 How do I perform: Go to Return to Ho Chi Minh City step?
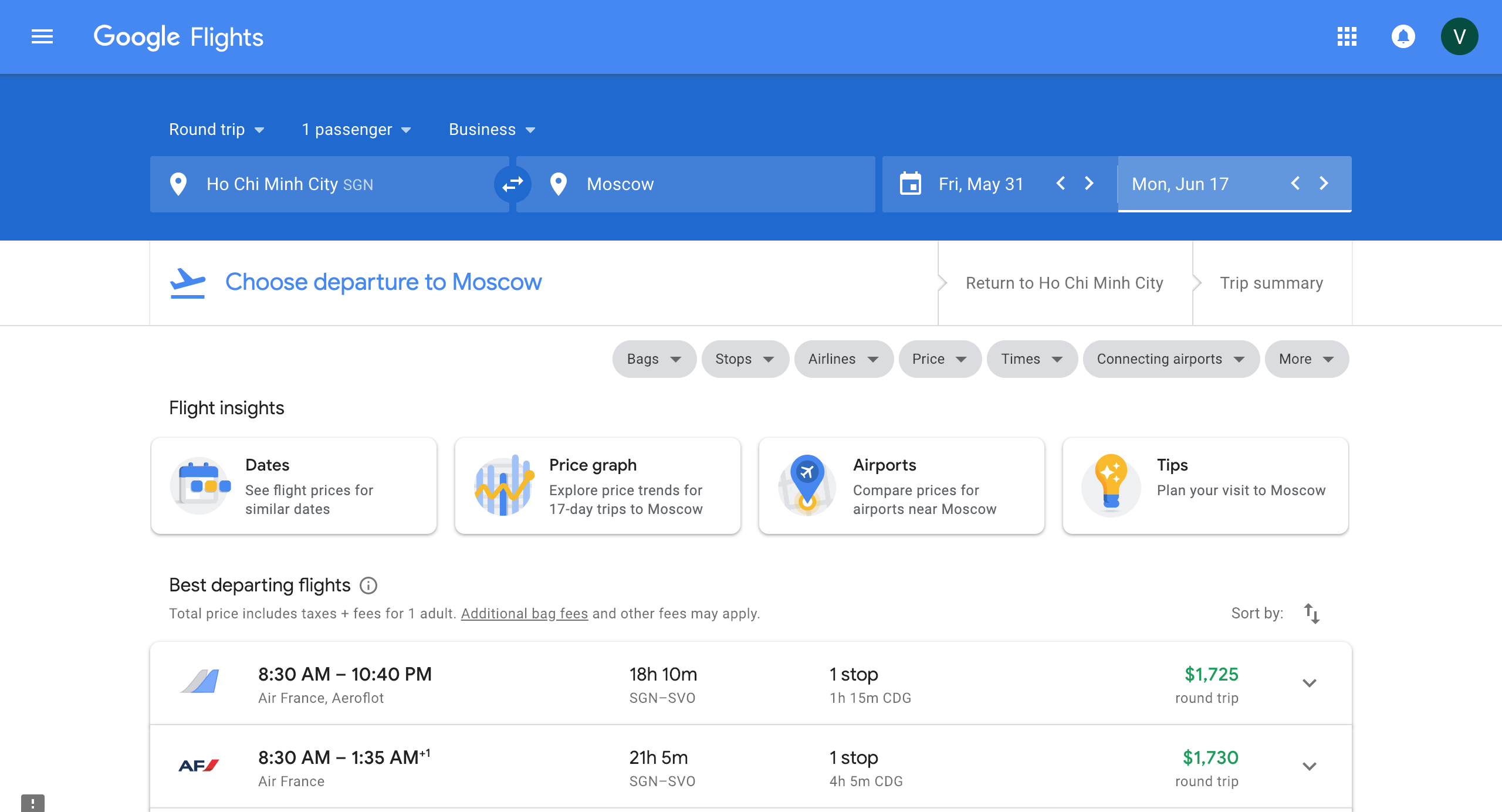coord(1064,283)
